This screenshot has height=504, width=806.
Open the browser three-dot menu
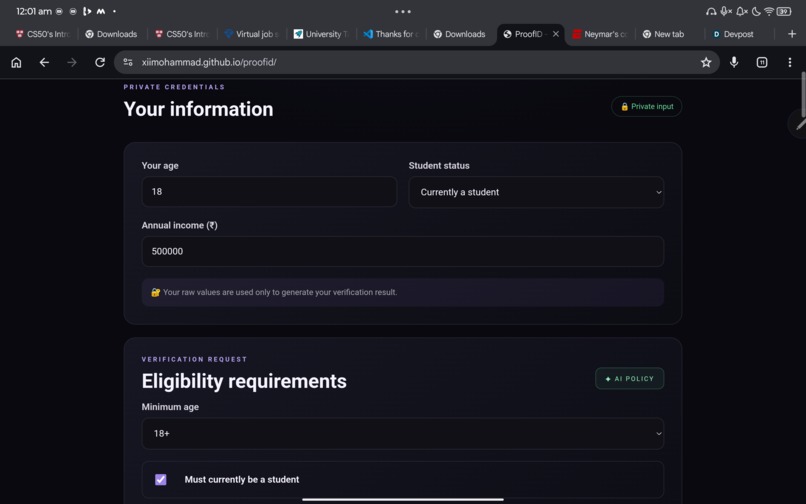(x=790, y=62)
